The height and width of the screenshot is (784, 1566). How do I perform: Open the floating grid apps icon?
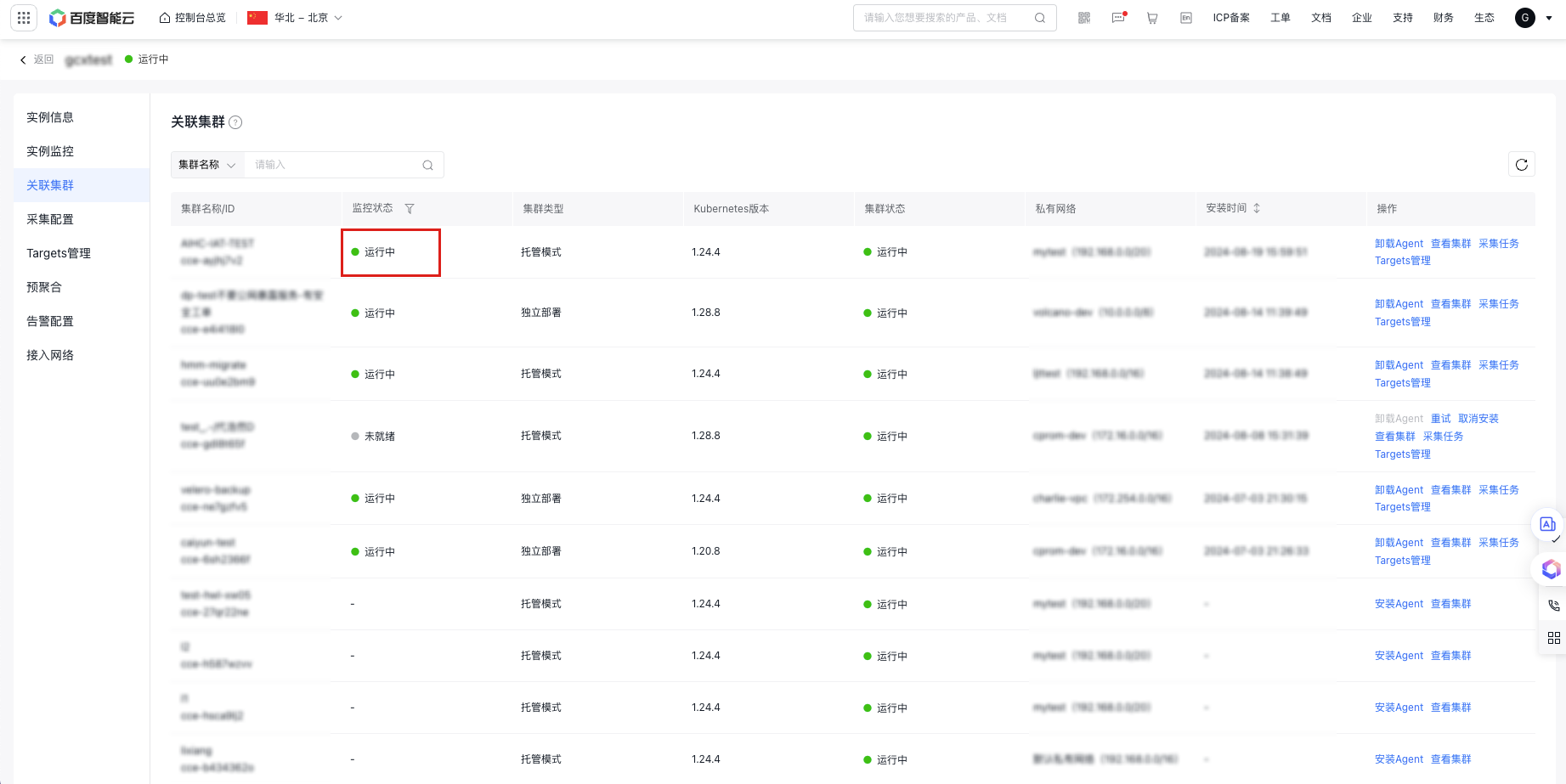[x=1554, y=638]
